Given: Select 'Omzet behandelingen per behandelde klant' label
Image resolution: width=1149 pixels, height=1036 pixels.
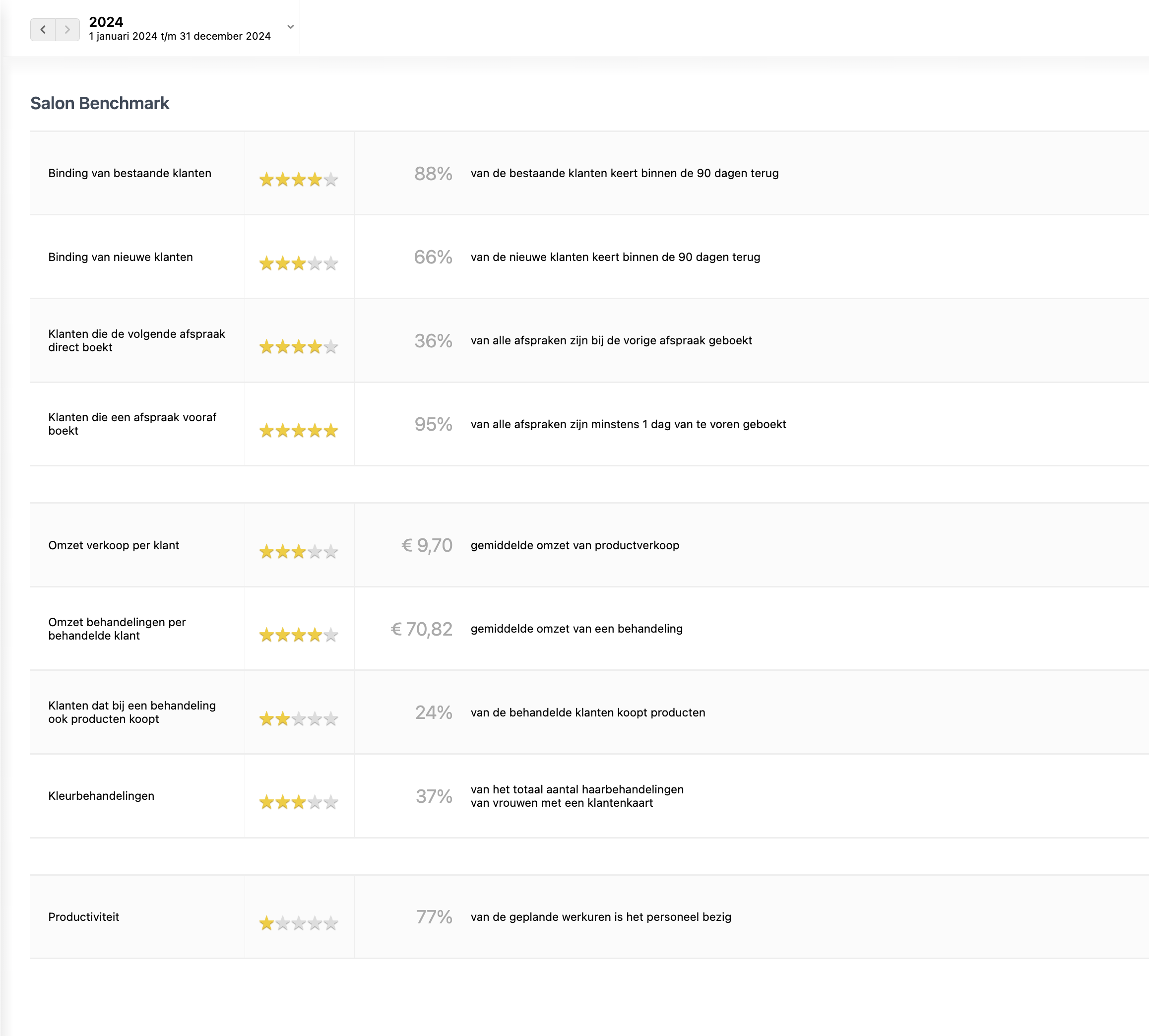Looking at the screenshot, I should pos(117,629).
